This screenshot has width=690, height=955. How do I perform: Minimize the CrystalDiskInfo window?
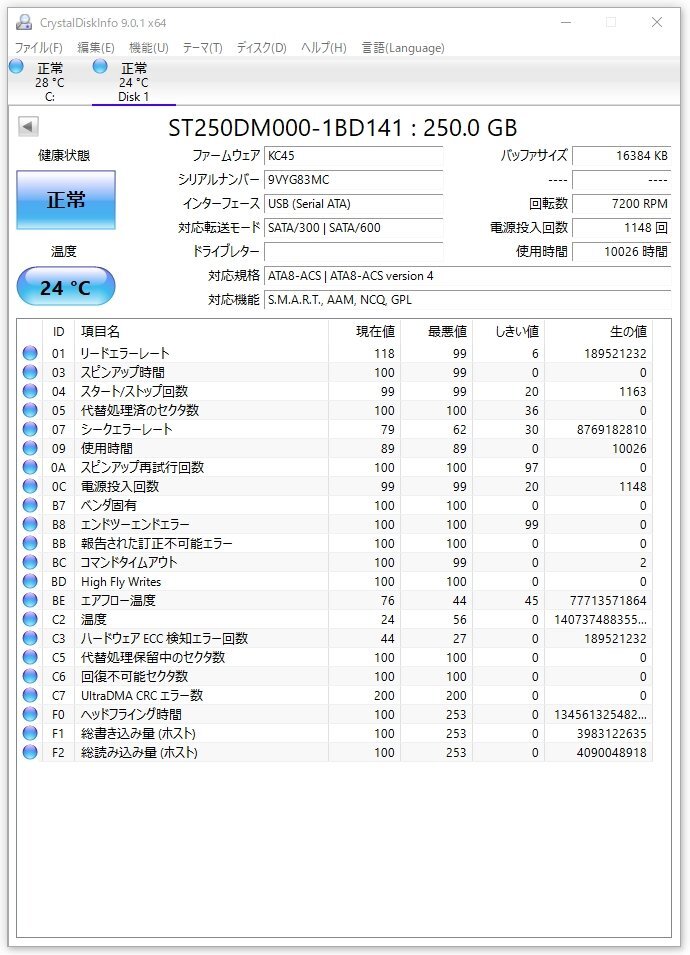(x=566, y=23)
